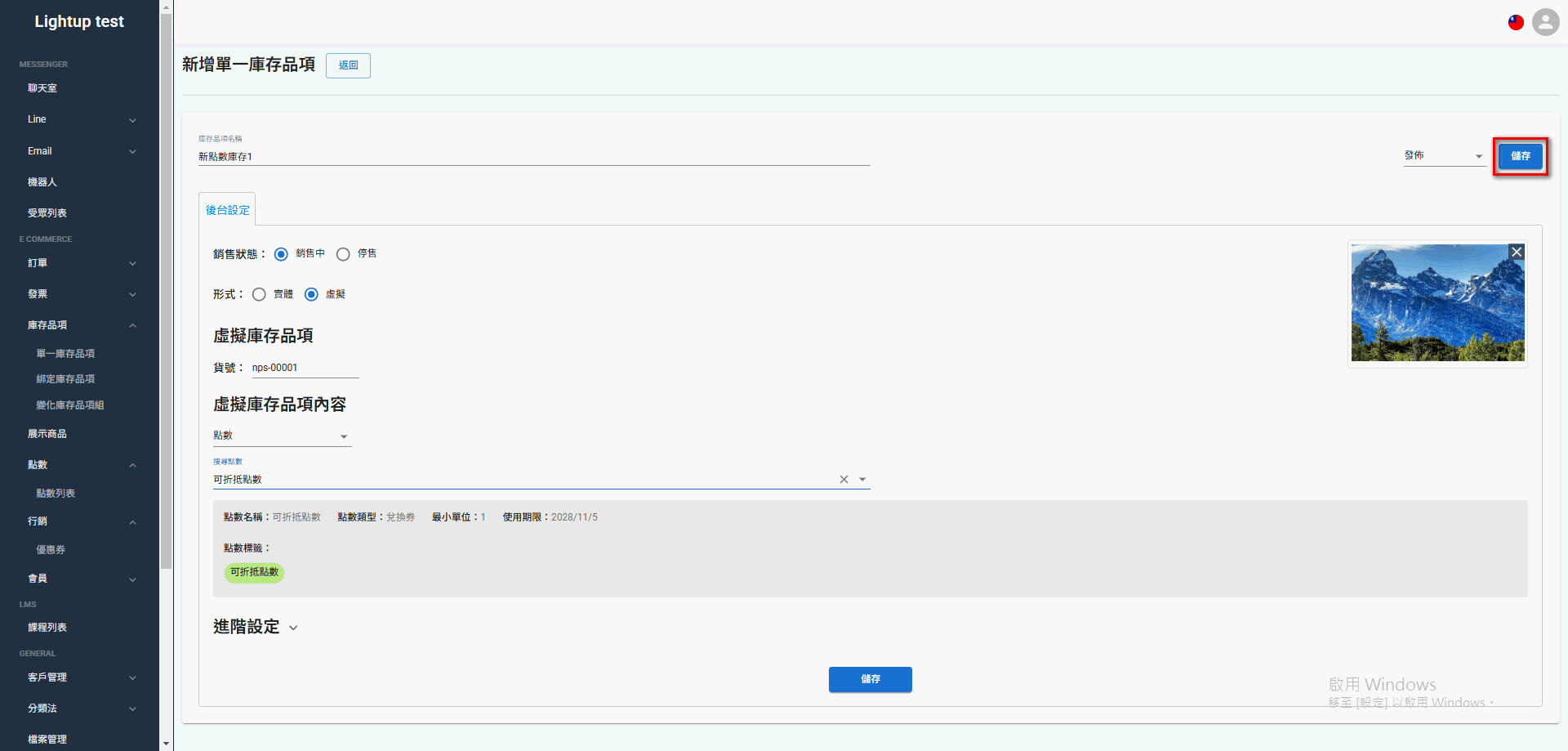
Task: Click the Taiwan flag language icon
Action: tap(1516, 22)
